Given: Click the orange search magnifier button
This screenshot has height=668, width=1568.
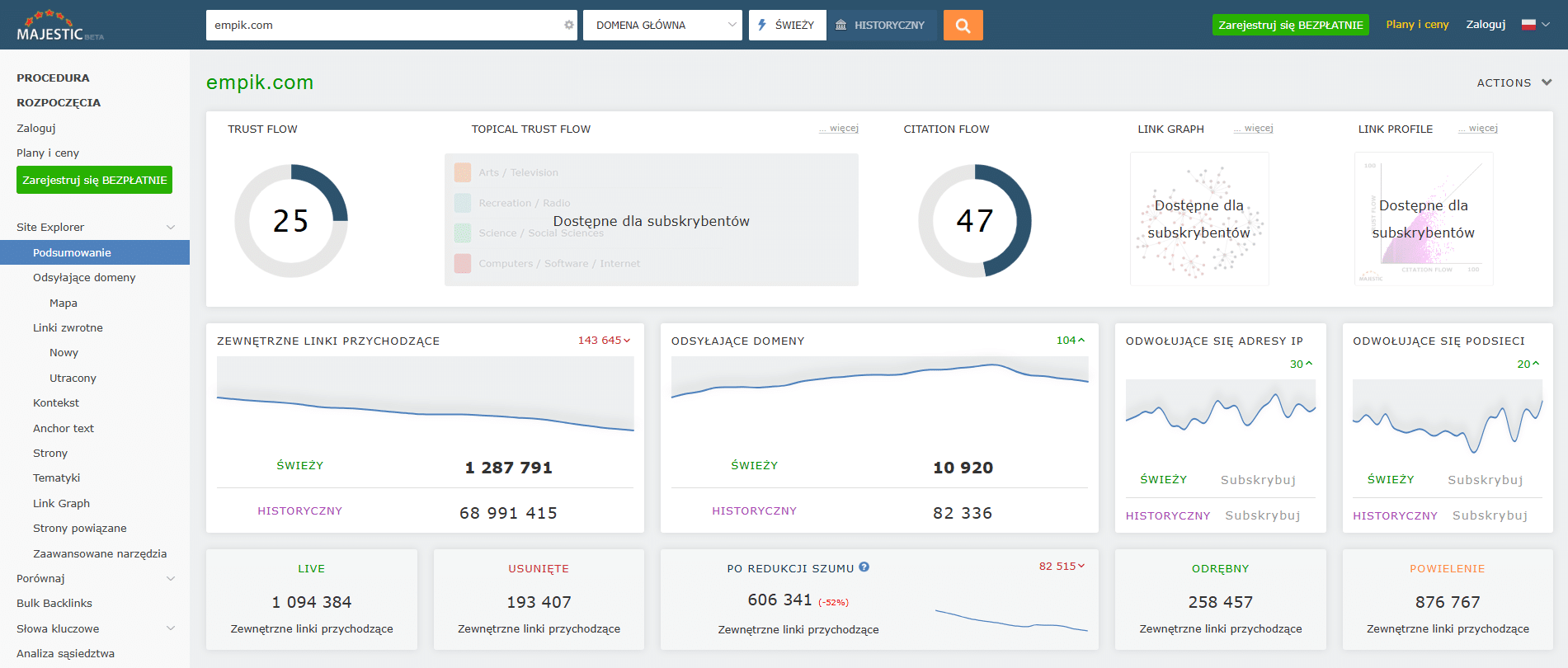Looking at the screenshot, I should point(963,26).
